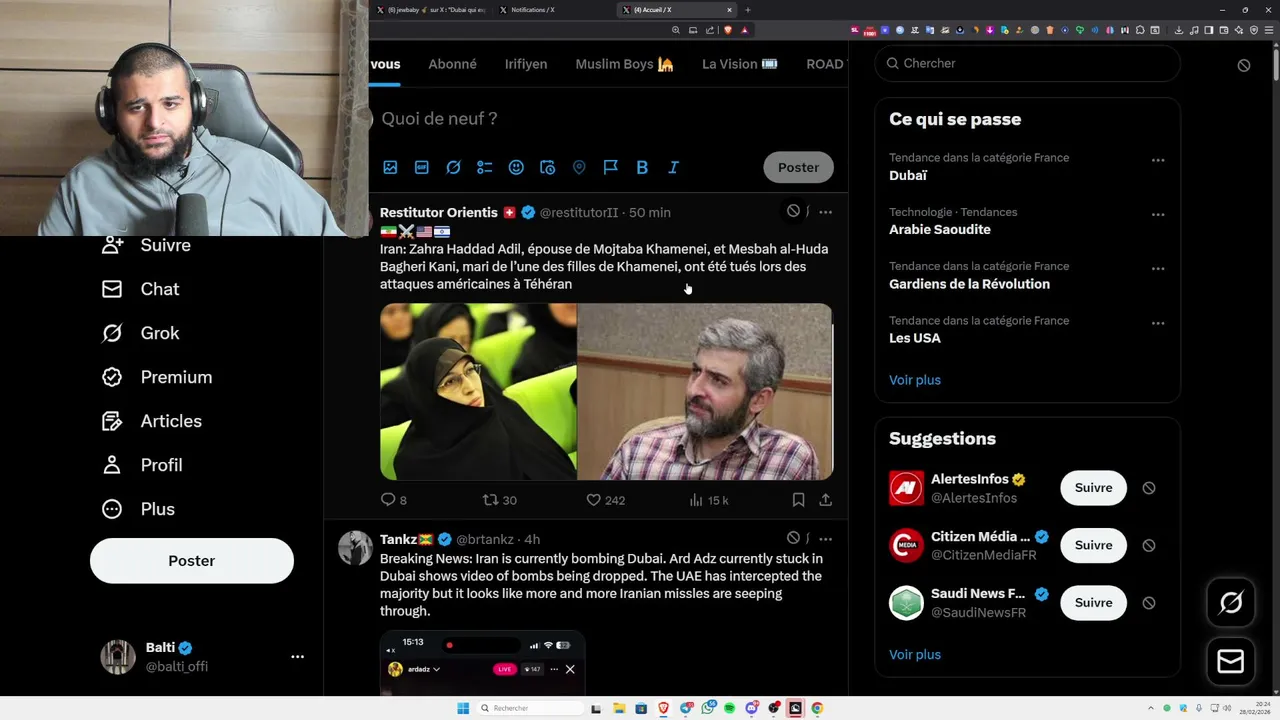Switch to the Muslim Boys tab
The width and height of the screenshot is (1280, 720).
click(624, 64)
